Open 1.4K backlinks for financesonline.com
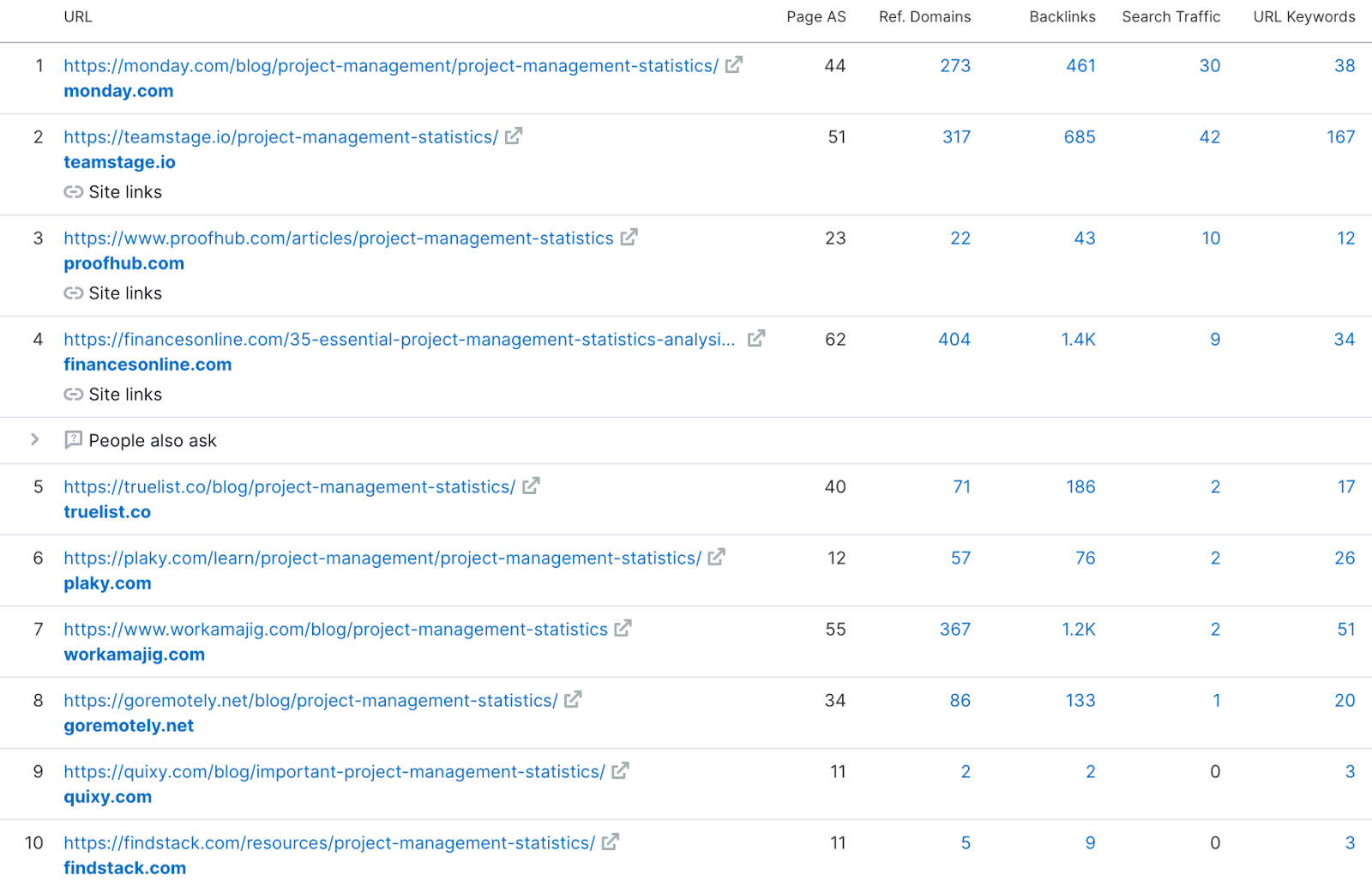Viewport: 1372px width, 881px height. (1078, 340)
